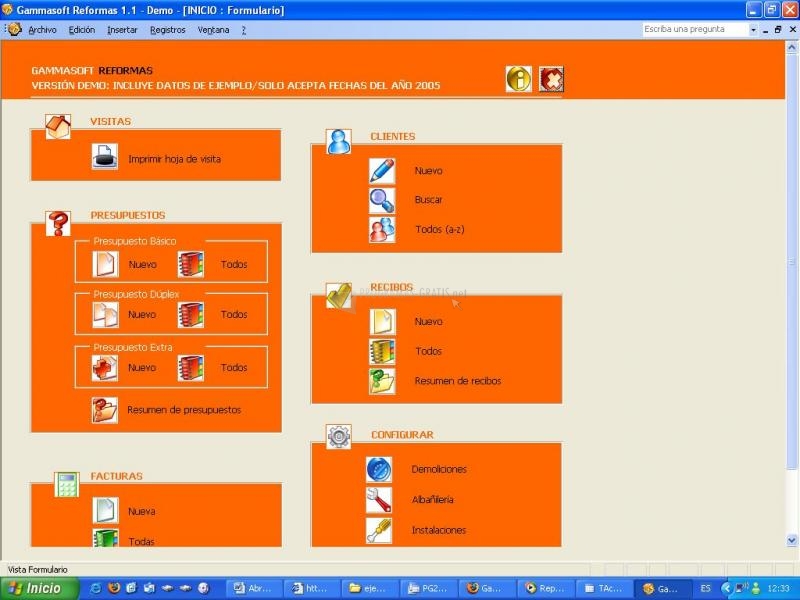
Task: Click the red exit icon in header
Action: pyautogui.click(x=551, y=79)
